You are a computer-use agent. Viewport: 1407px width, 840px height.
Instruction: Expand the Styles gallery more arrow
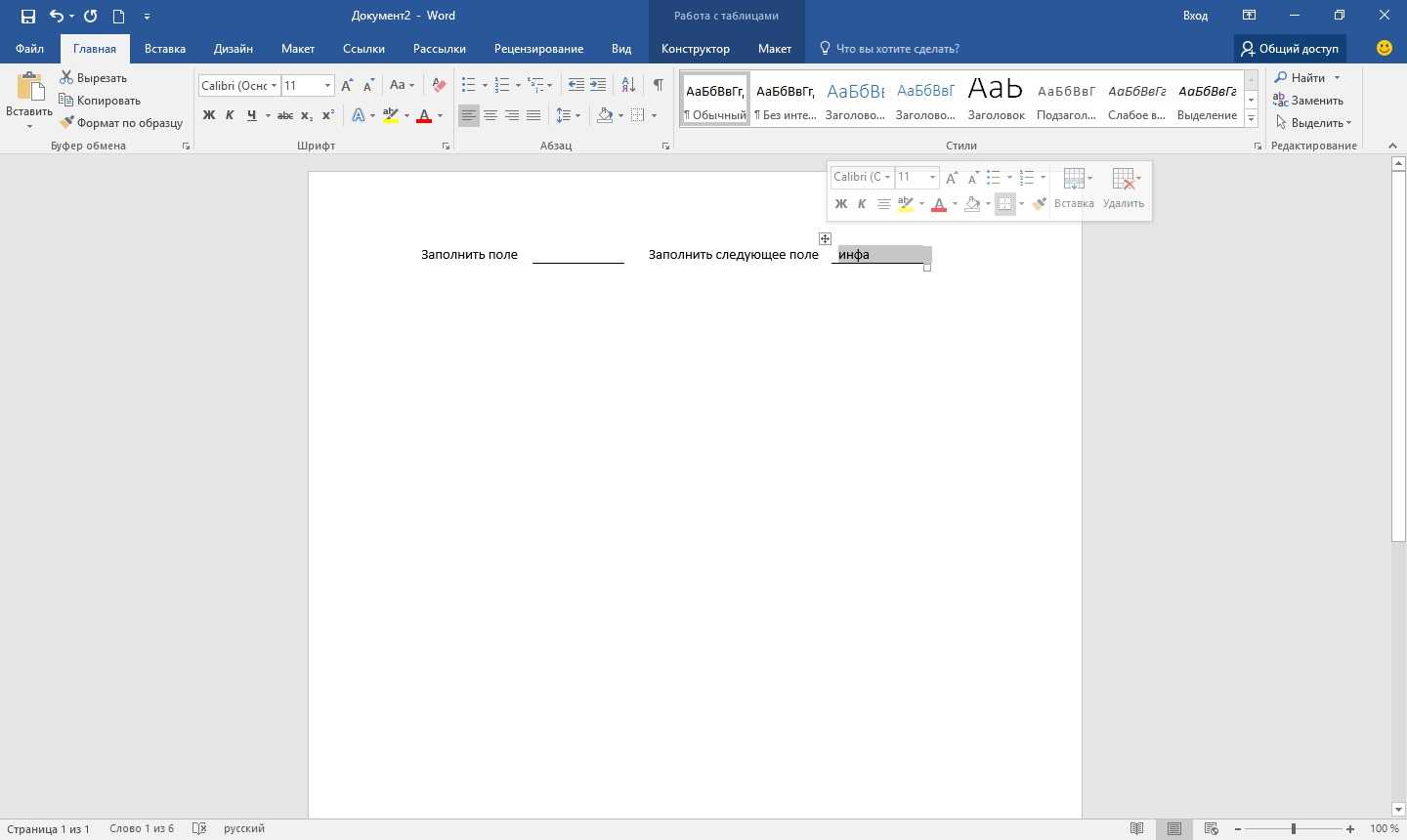tap(1251, 119)
